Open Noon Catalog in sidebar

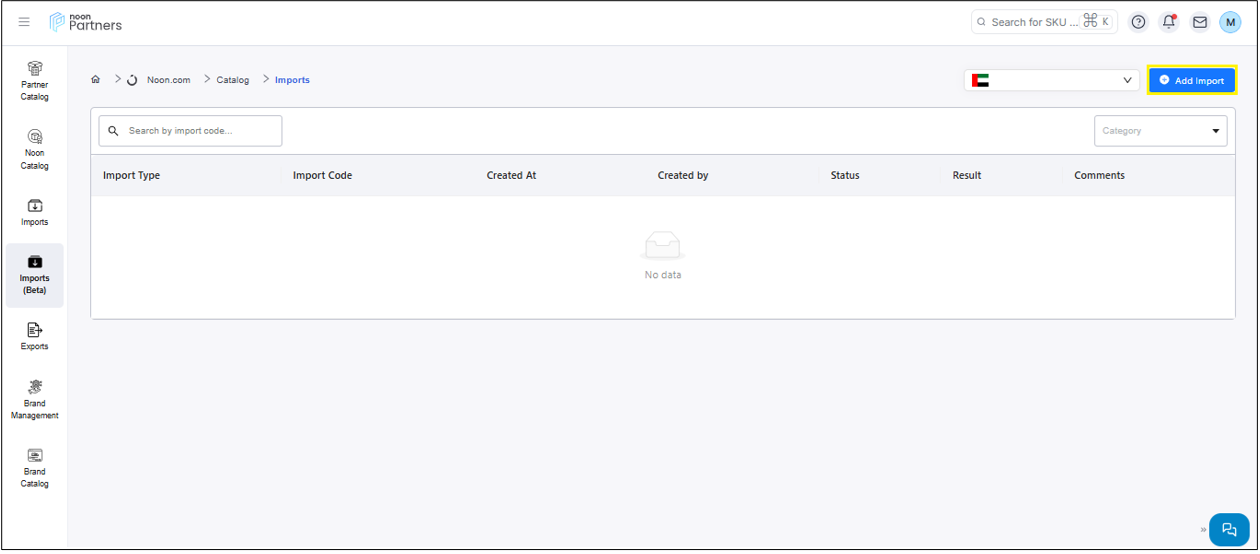35,149
